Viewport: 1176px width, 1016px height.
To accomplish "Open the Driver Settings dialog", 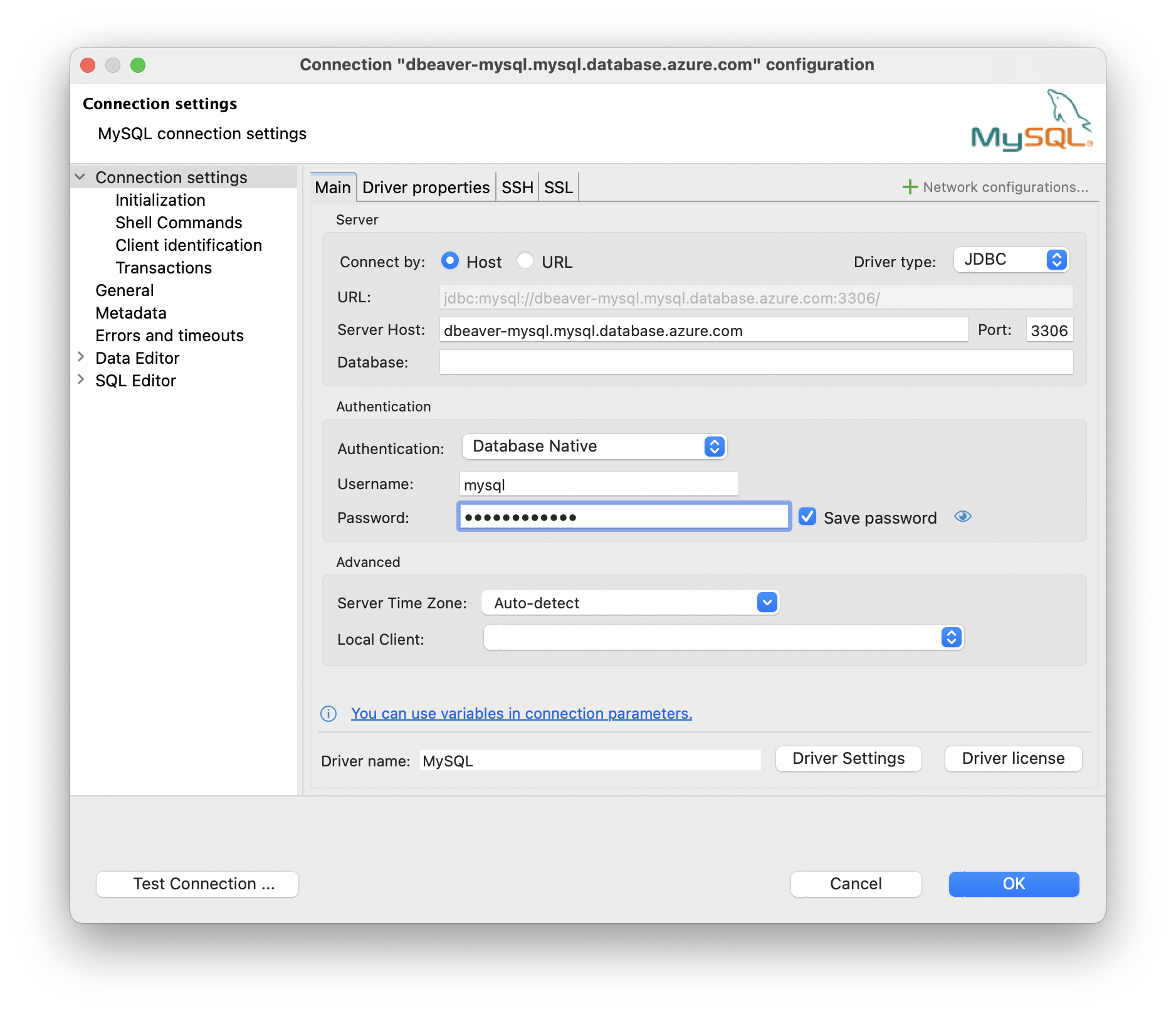I will point(848,758).
